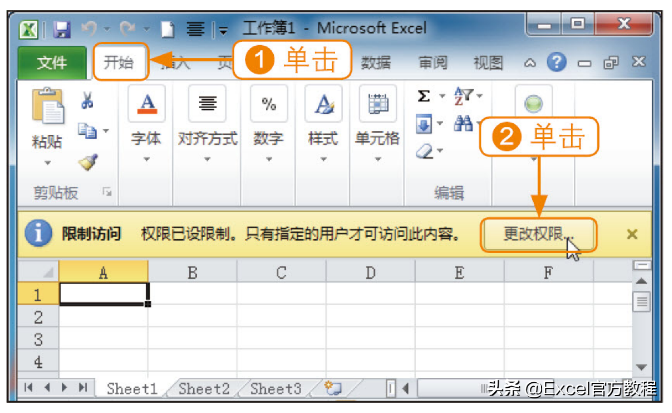Go to last sheet navigation arrow
The width and height of the screenshot is (672, 413).
(x=83, y=387)
